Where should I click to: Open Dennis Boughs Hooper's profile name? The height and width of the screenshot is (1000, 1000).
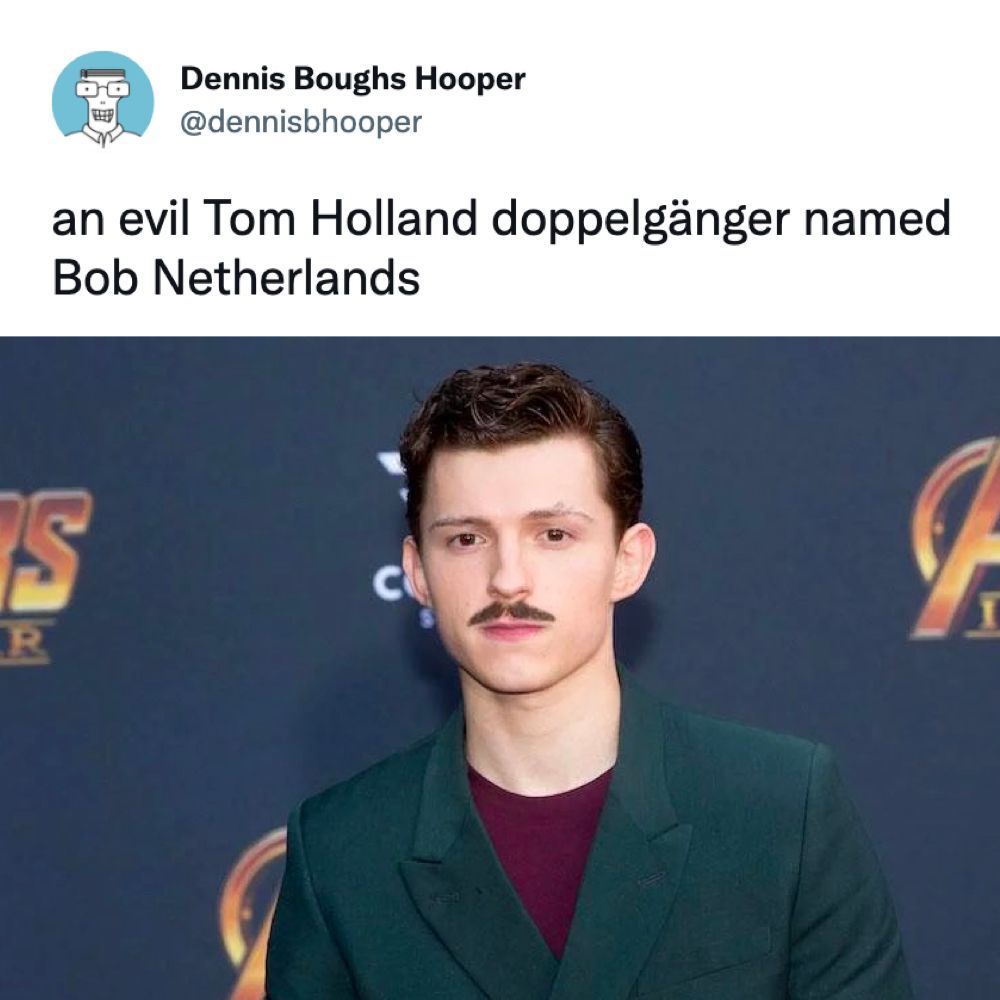coord(353,79)
